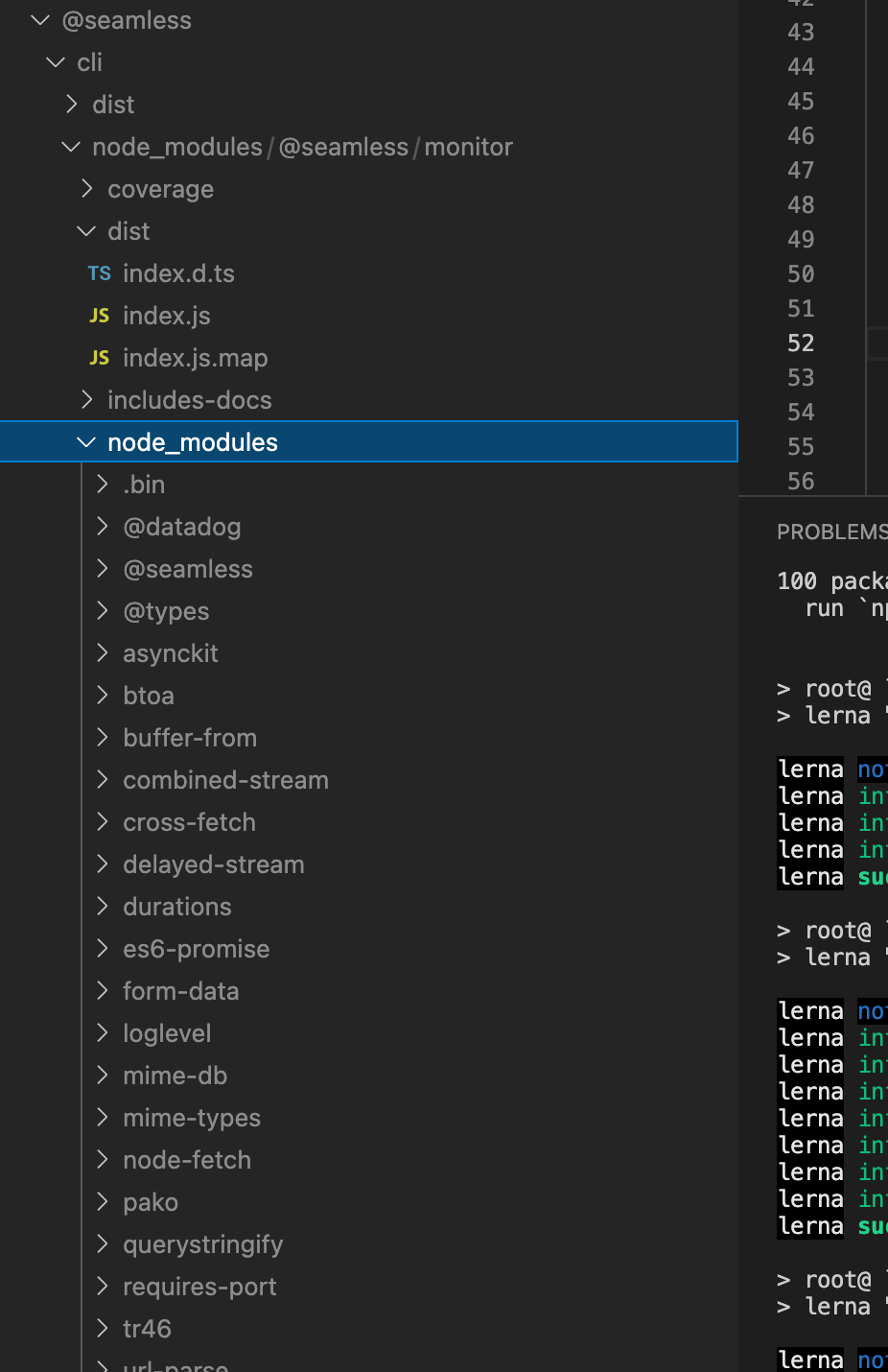Select the tr46 folder
Image resolution: width=888 pixels, height=1372 pixels.
(x=147, y=1329)
